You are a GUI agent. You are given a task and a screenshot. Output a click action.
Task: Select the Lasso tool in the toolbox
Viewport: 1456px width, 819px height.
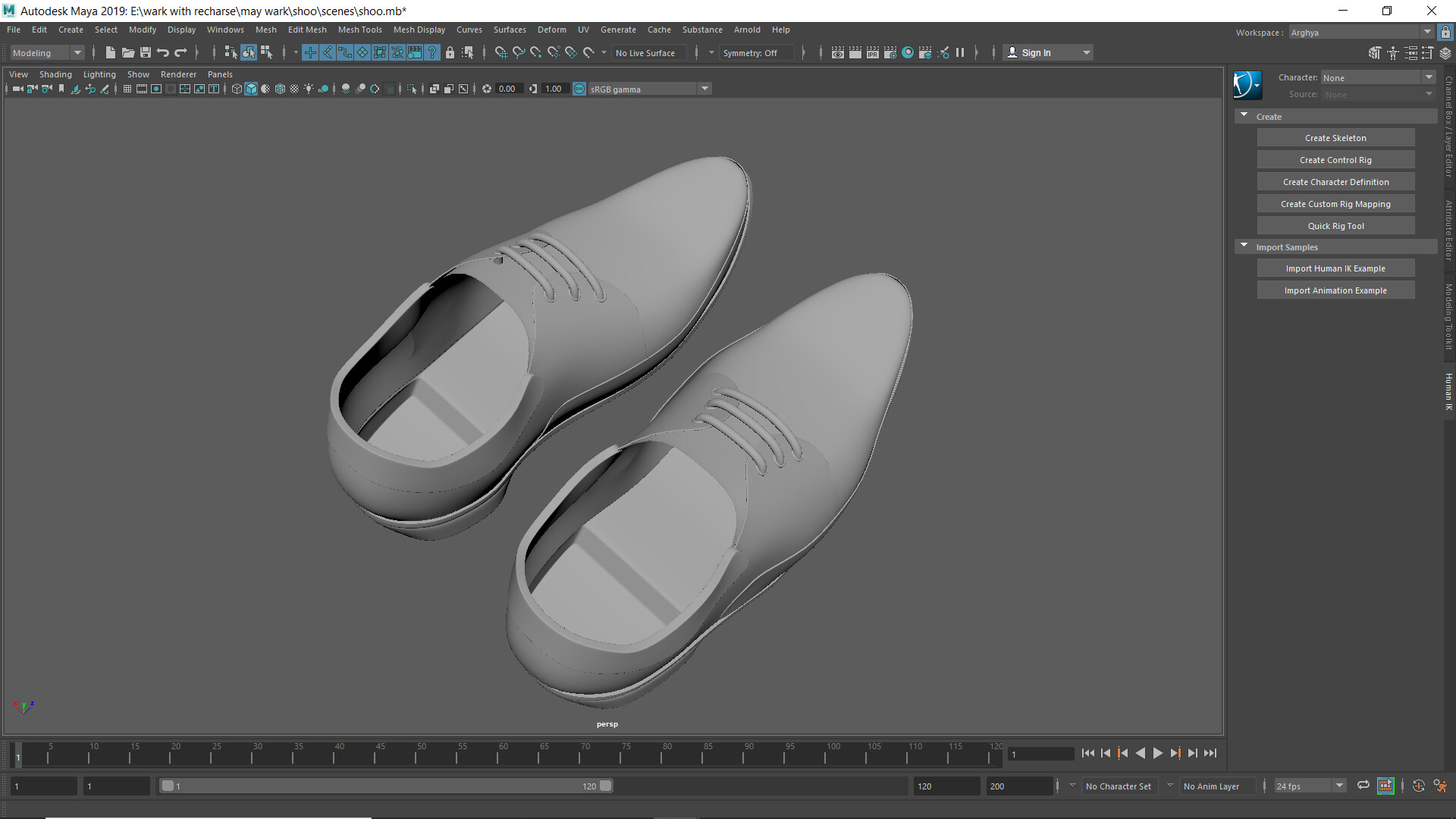tap(249, 52)
